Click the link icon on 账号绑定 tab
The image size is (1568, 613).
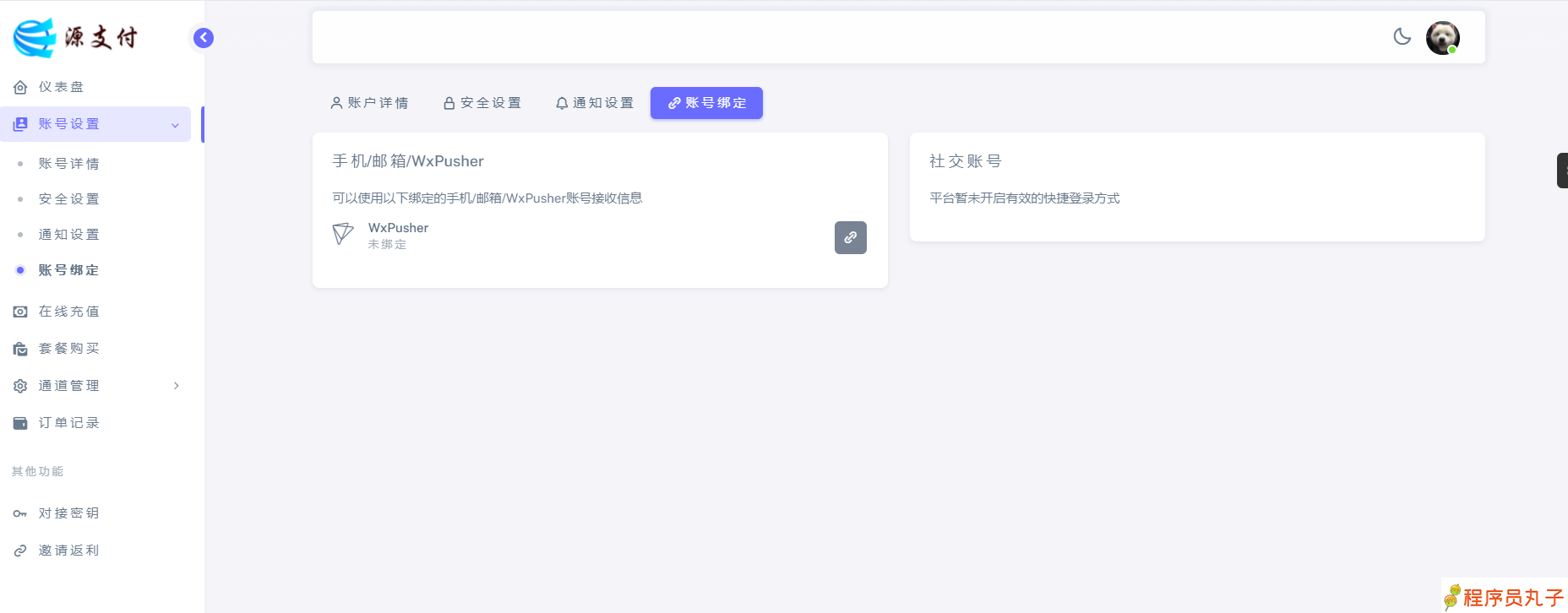pyautogui.click(x=674, y=103)
